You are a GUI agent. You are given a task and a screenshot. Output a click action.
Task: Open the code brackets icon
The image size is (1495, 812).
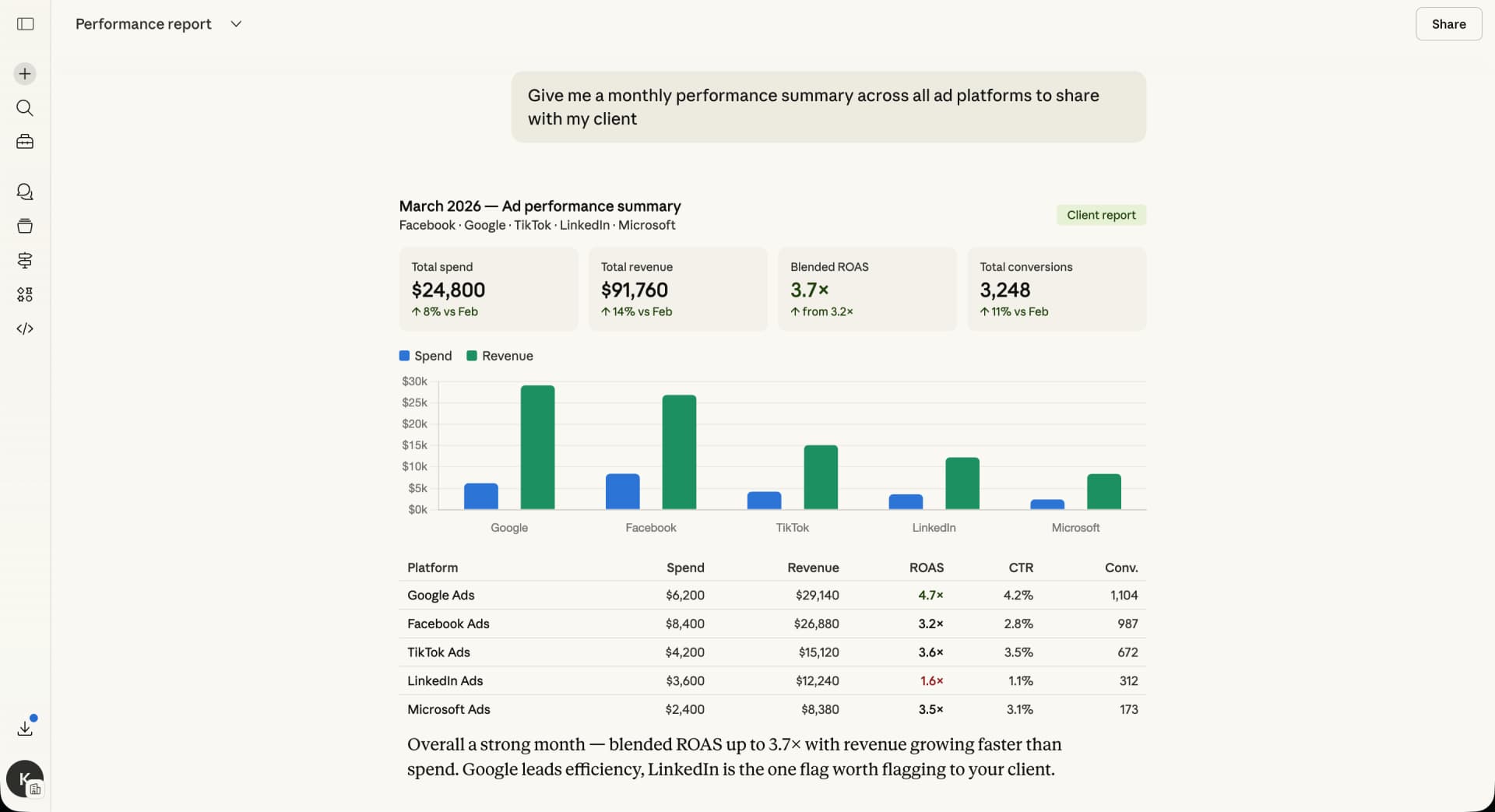[x=25, y=329]
